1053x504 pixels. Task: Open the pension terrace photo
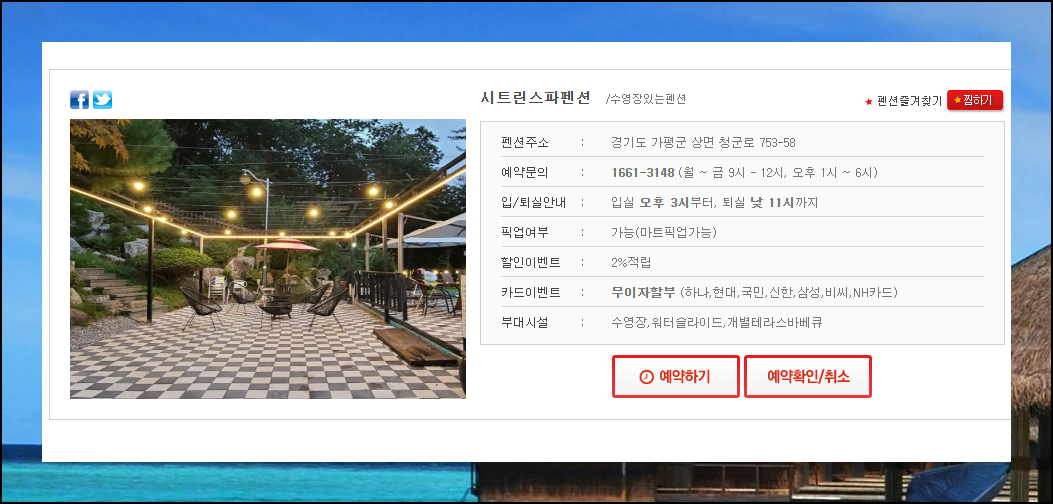(x=268, y=259)
